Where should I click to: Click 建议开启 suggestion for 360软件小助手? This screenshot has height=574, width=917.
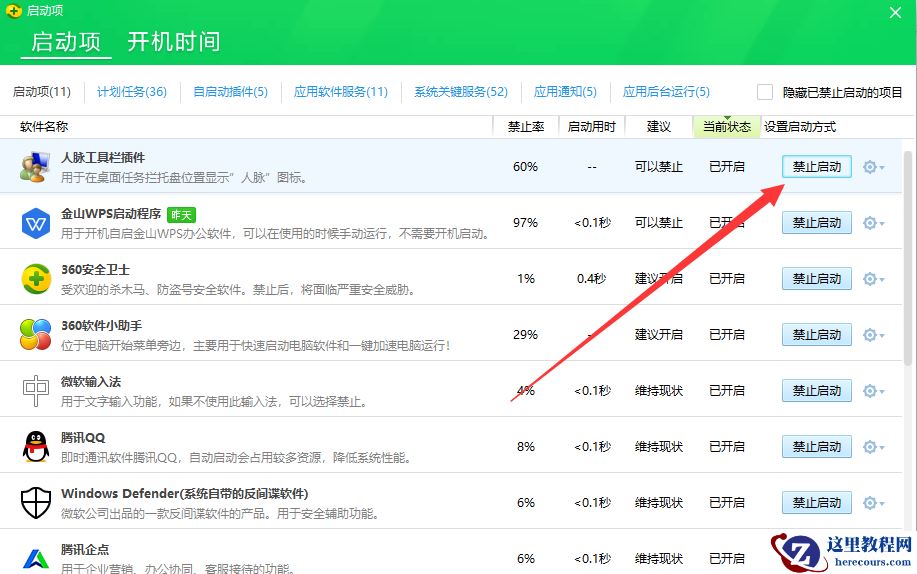(x=659, y=335)
